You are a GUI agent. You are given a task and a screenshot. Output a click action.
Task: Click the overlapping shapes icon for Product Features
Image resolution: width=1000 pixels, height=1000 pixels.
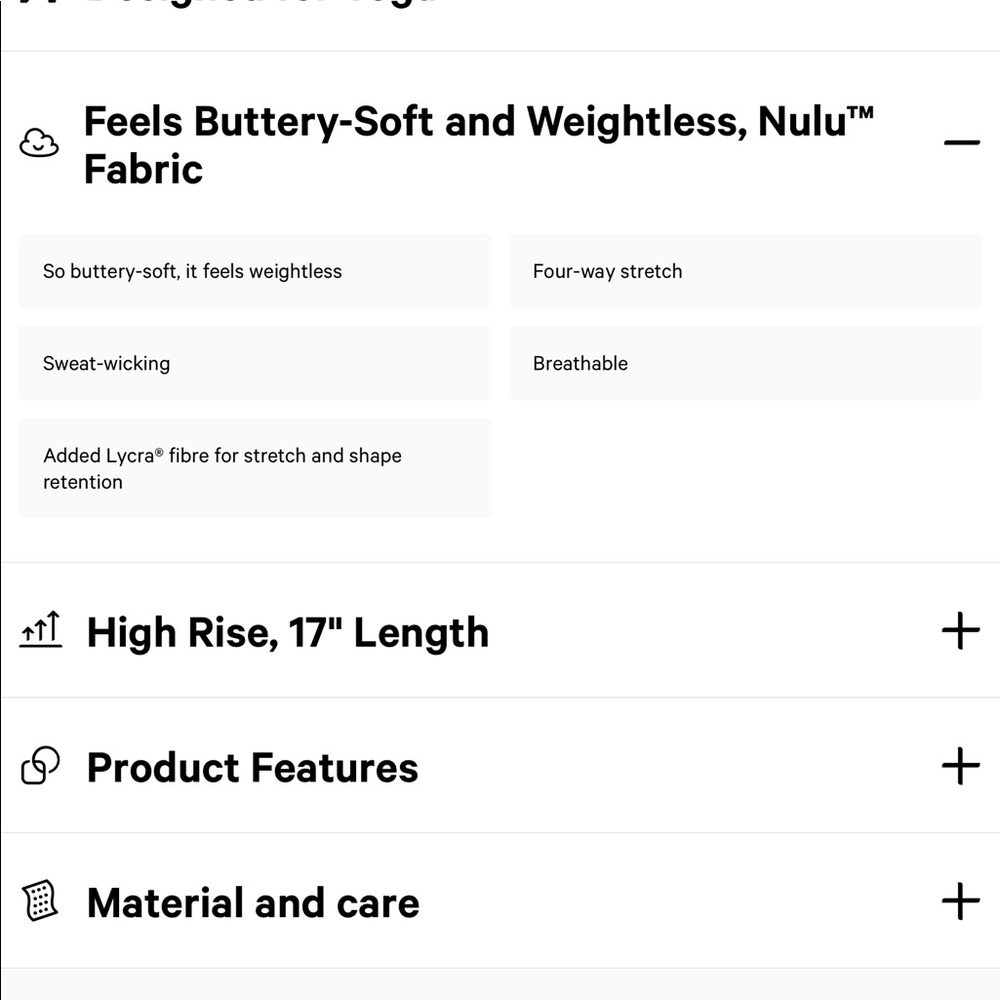tap(40, 765)
